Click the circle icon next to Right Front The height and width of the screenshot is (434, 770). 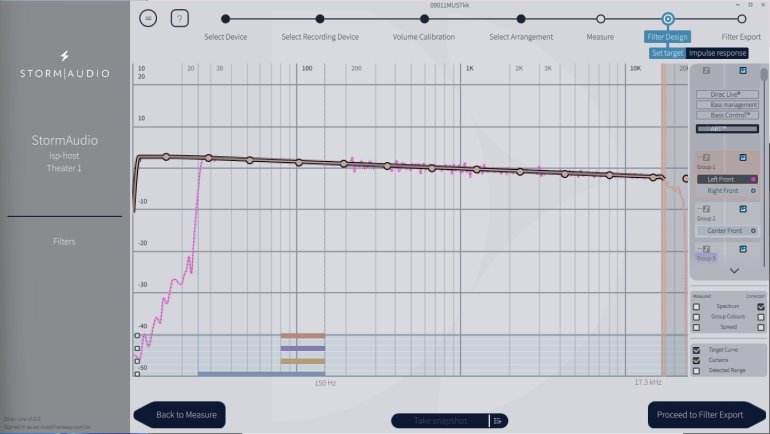pyautogui.click(x=753, y=191)
